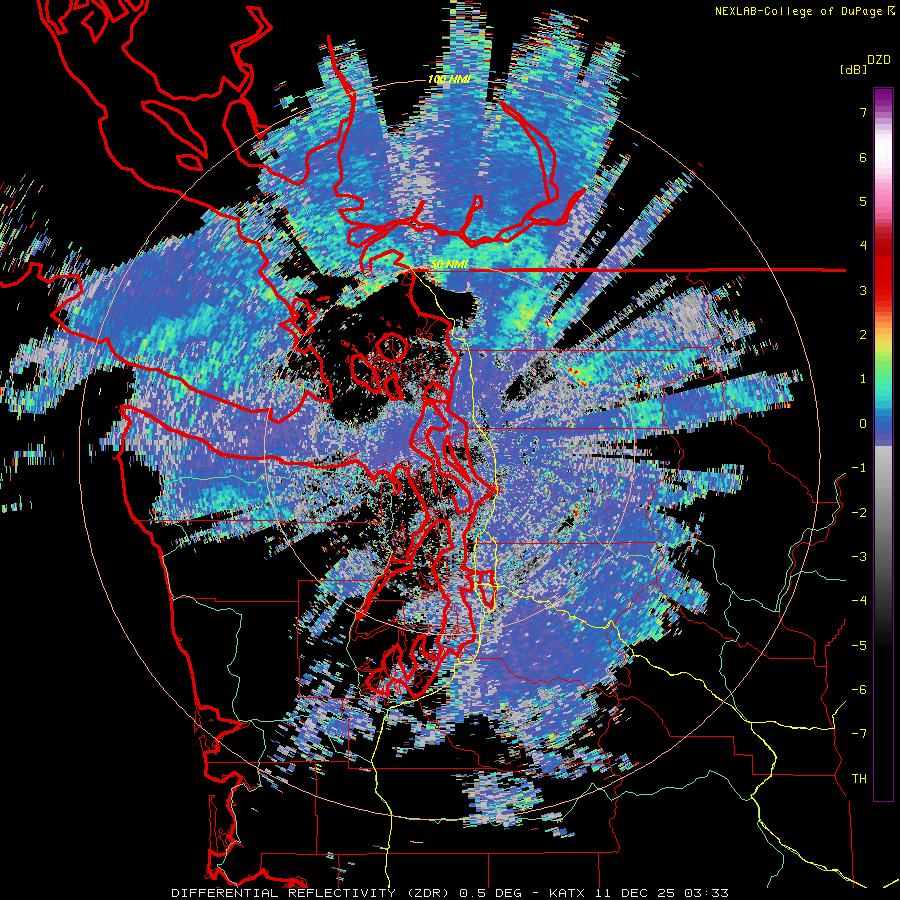900x900 pixels.
Task: Click the 3 dB scale value
Action: (x=863, y=290)
